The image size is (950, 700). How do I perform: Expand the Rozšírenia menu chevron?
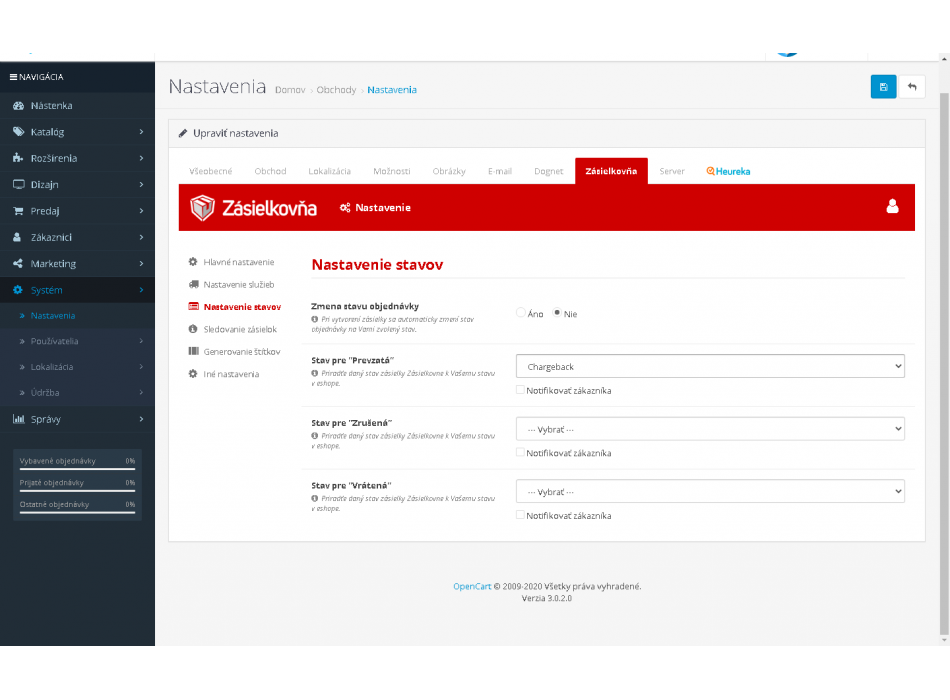[x=141, y=158]
